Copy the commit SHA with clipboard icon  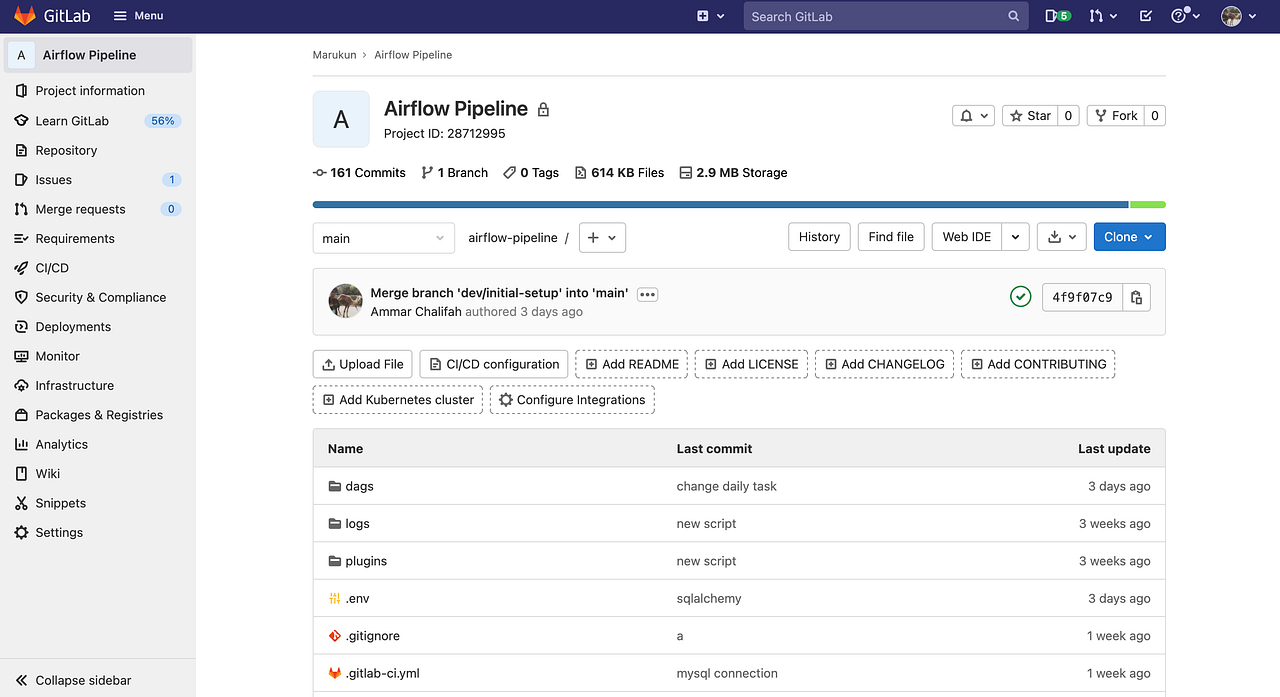[1136, 296]
